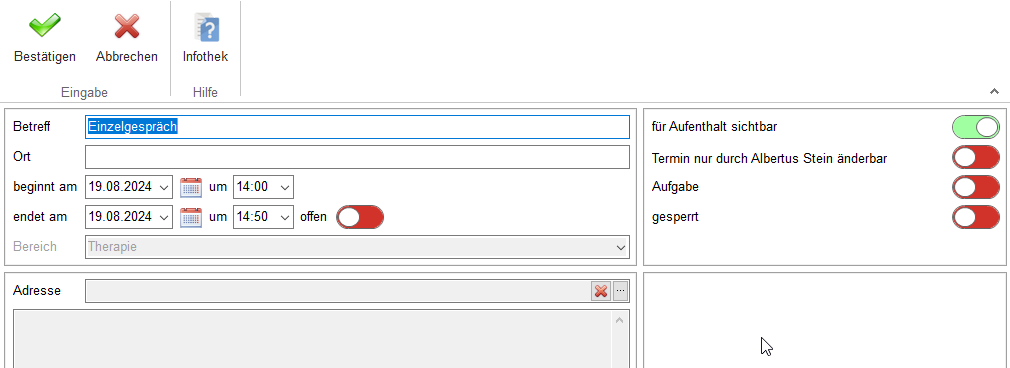Click into the empty Ort field

point(357,157)
